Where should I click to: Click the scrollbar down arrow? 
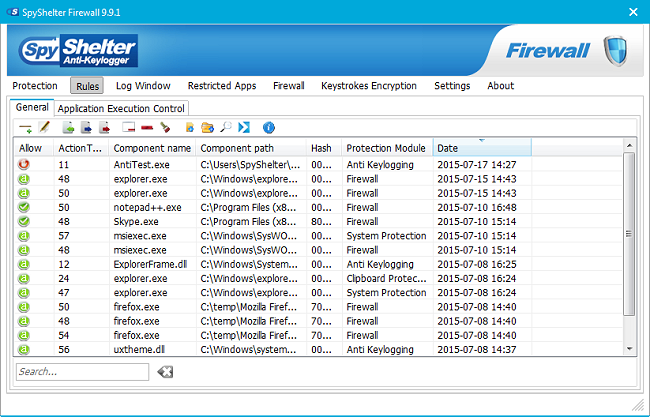point(629,349)
